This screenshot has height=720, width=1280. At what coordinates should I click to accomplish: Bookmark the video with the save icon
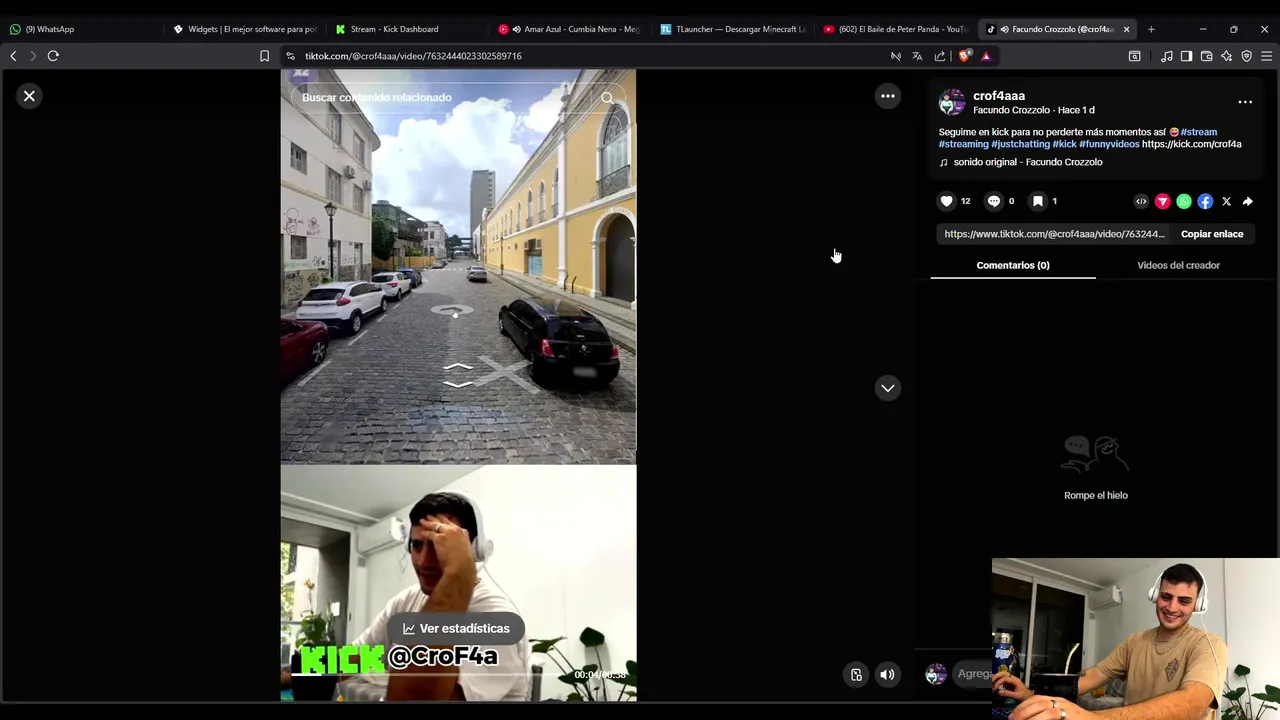(1038, 201)
